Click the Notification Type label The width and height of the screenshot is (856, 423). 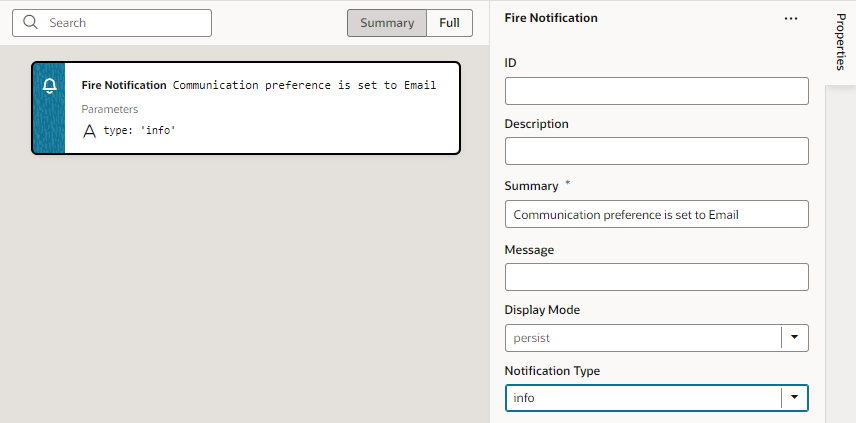pyautogui.click(x=552, y=371)
